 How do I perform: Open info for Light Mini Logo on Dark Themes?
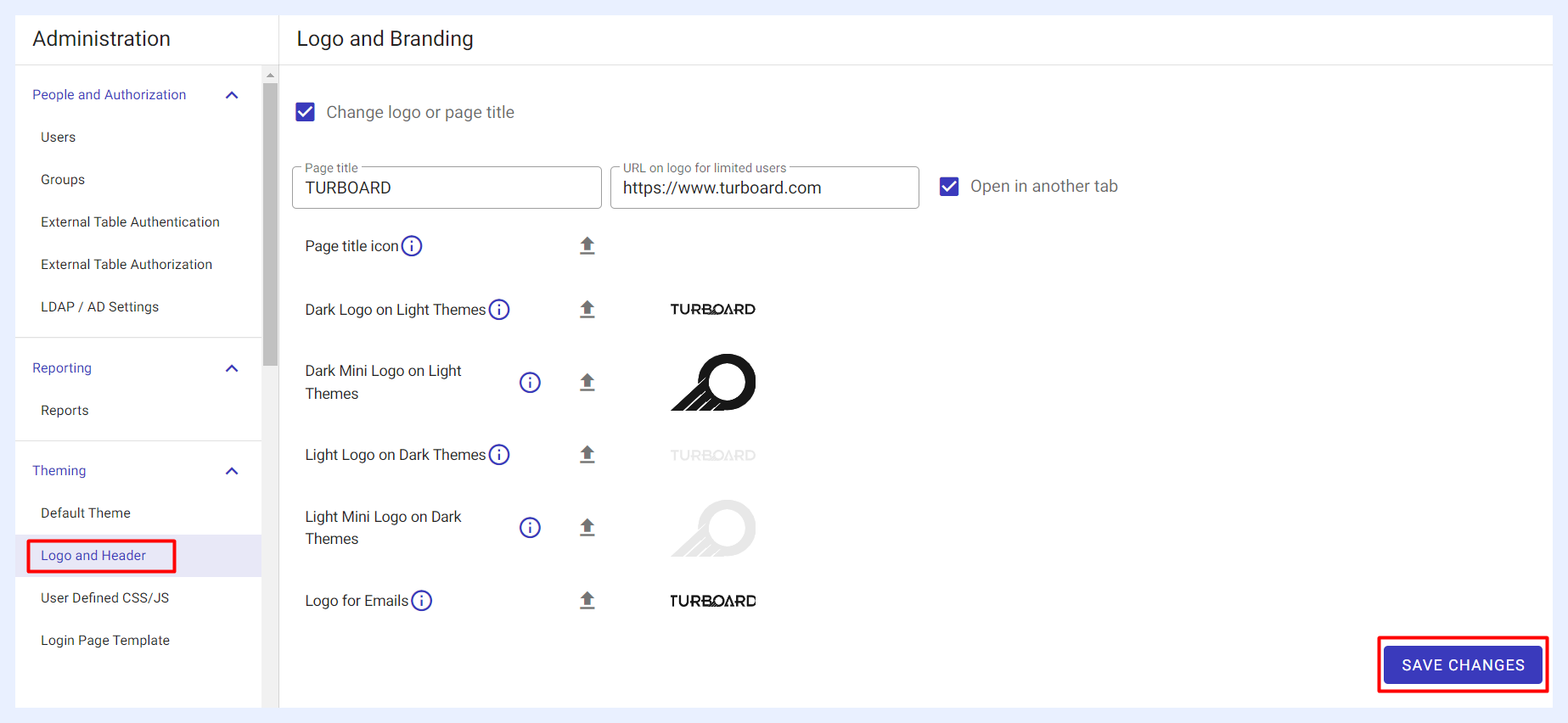tap(530, 528)
